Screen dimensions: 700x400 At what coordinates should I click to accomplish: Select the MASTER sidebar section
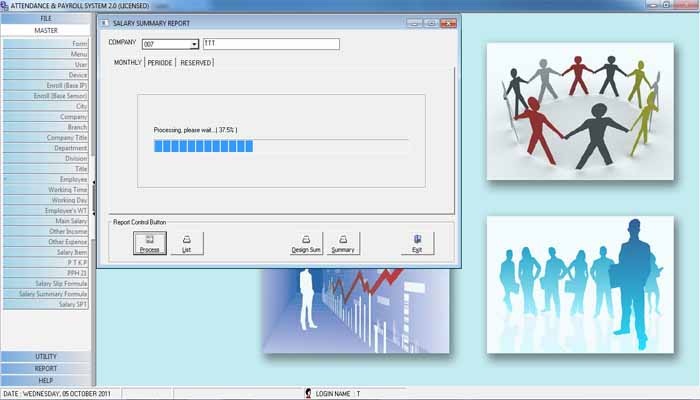[46, 30]
